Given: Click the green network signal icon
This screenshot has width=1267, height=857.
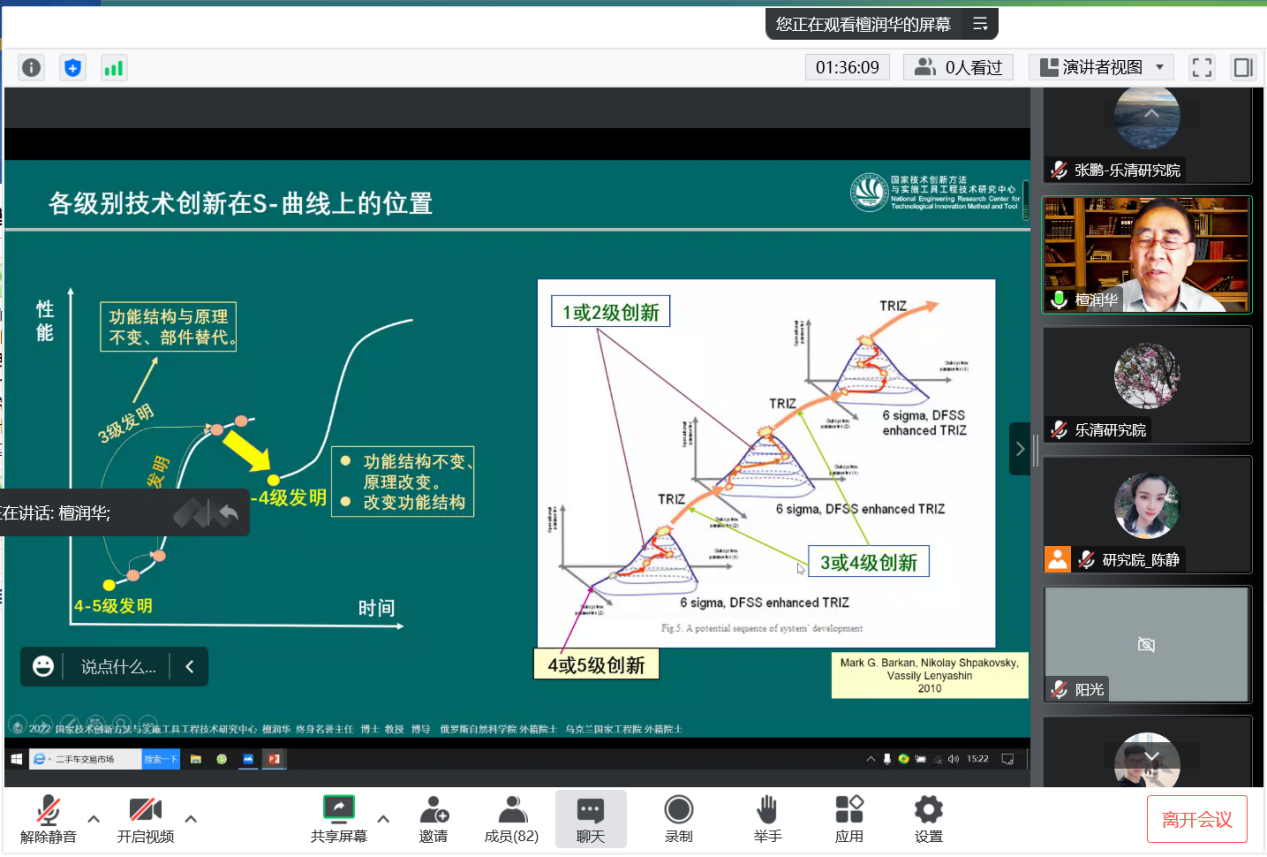Looking at the screenshot, I should [113, 67].
